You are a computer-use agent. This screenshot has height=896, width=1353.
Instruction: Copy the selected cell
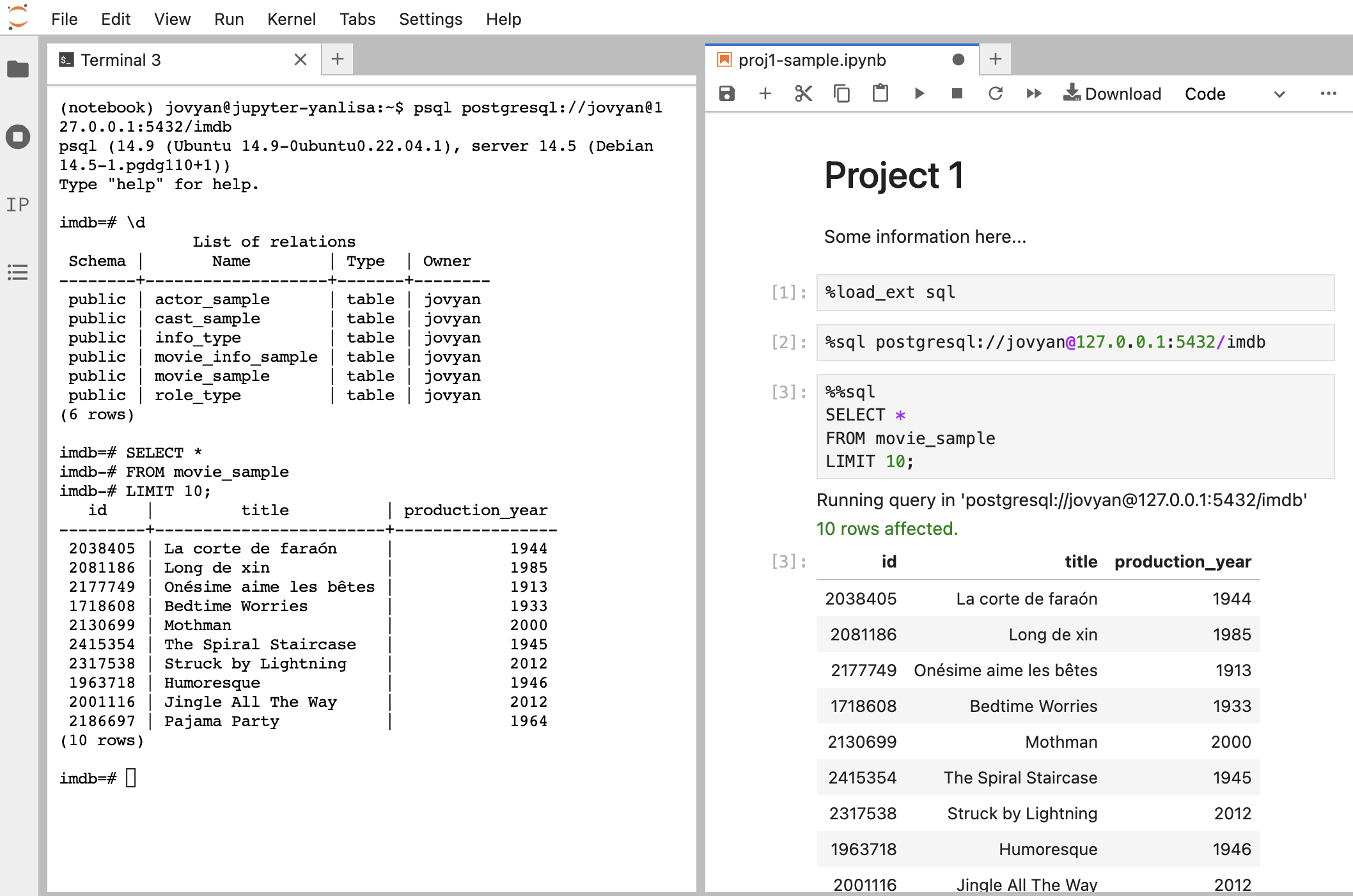pyautogui.click(x=841, y=94)
